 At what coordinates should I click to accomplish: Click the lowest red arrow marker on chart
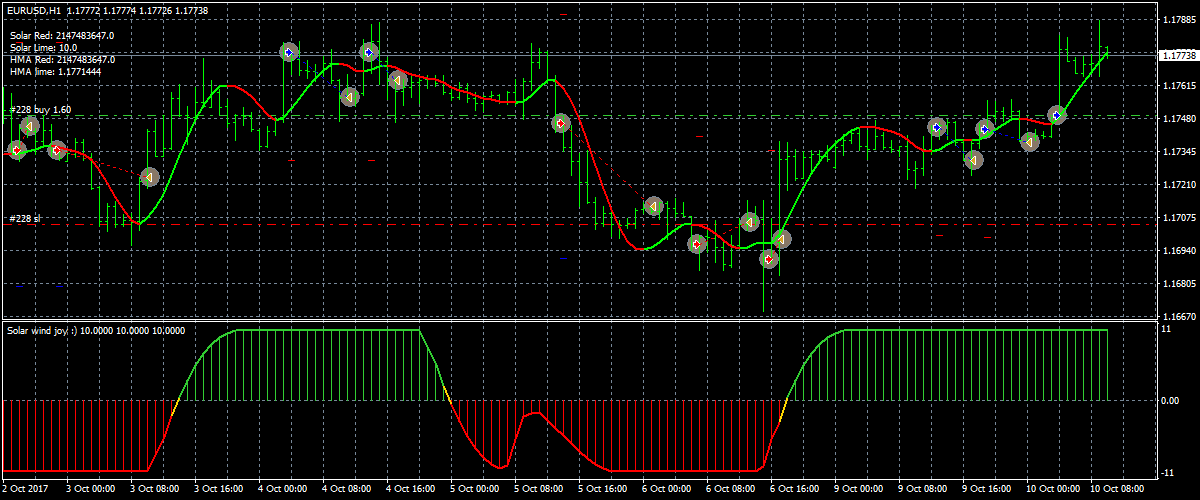click(768, 259)
